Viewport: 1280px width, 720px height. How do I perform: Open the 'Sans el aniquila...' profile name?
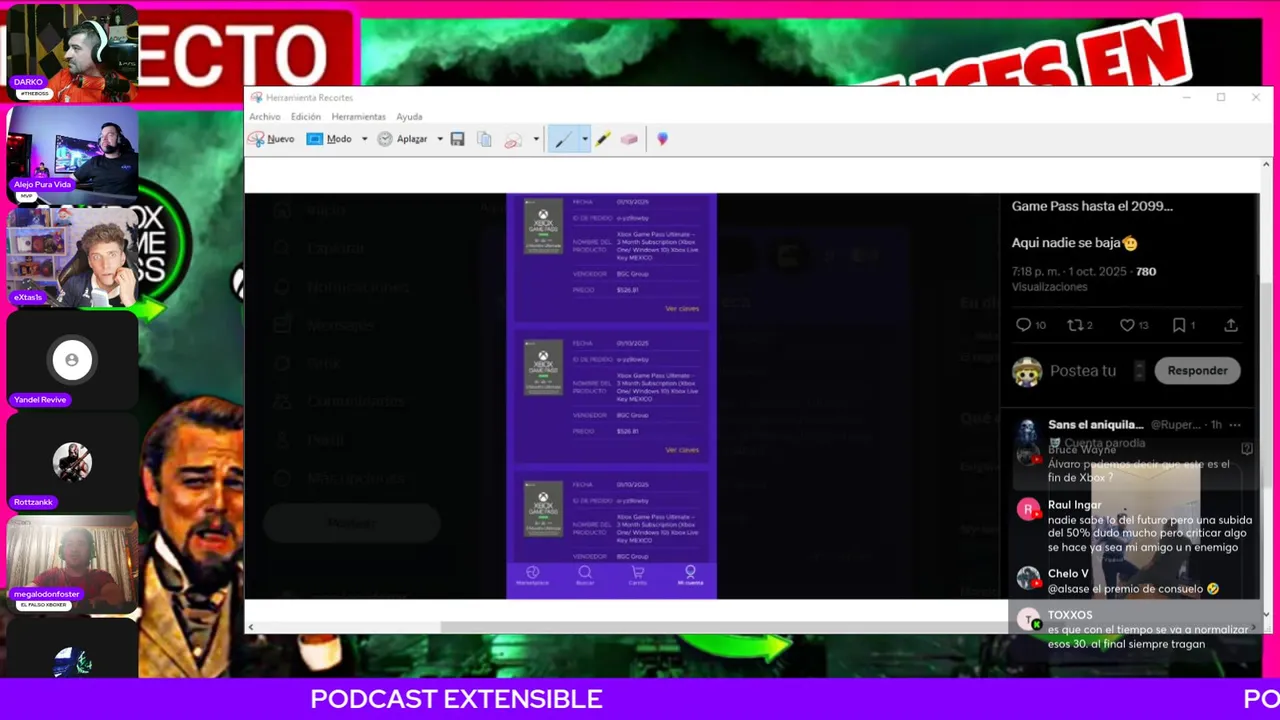pos(1095,425)
